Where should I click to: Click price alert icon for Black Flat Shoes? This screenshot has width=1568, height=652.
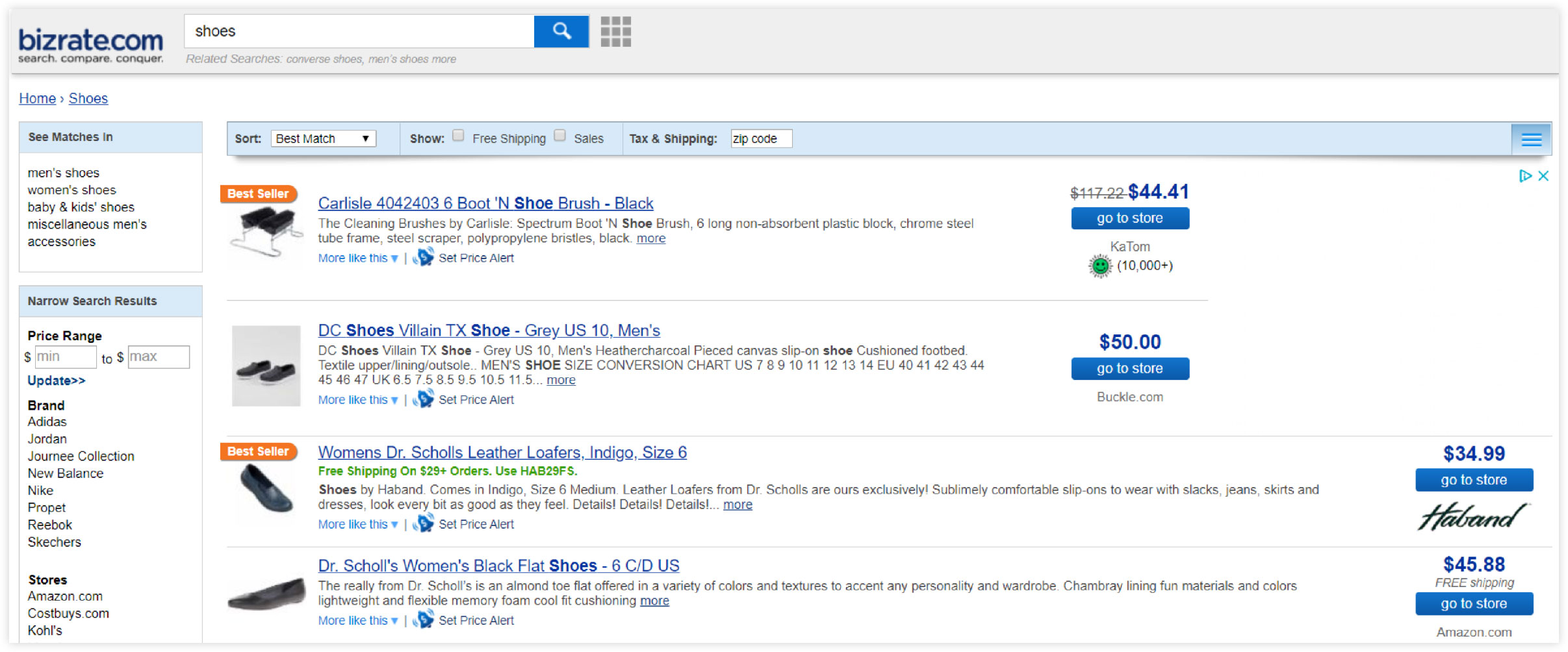(424, 620)
